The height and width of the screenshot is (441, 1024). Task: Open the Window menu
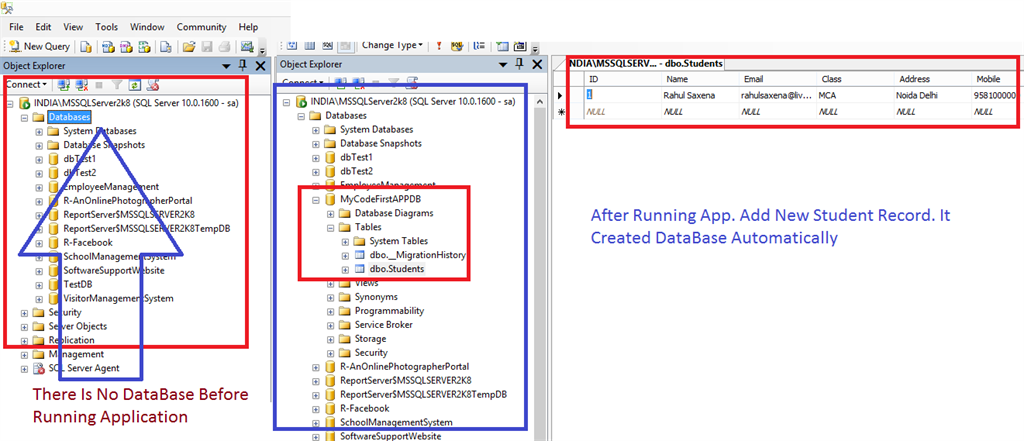(147, 27)
